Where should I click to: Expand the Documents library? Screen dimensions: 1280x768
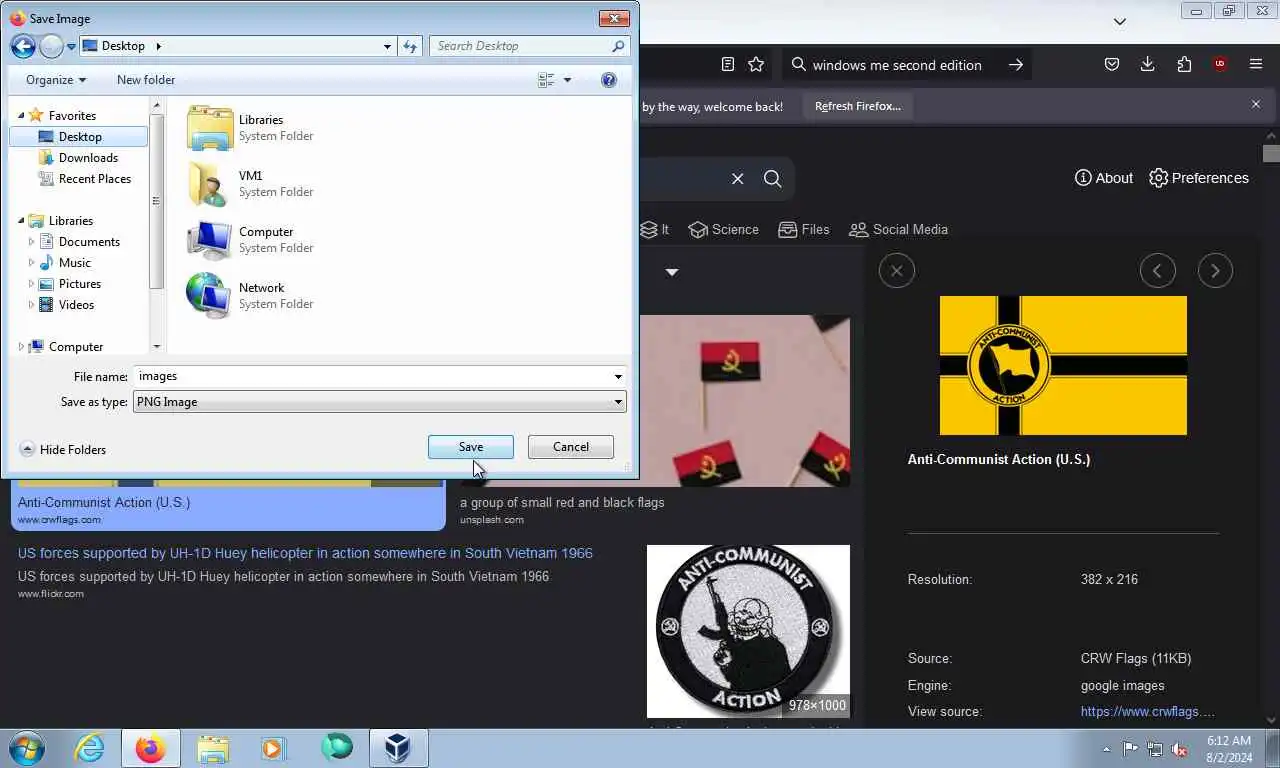pos(31,242)
